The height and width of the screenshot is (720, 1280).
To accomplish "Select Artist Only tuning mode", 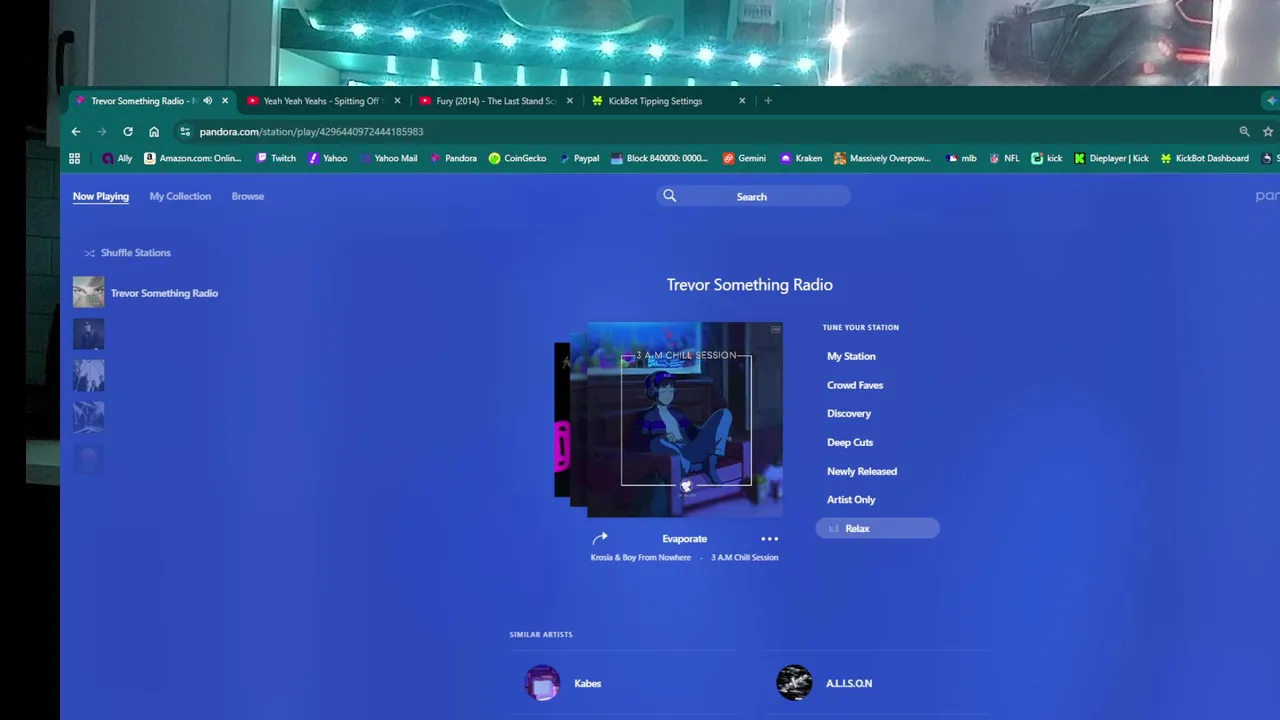I will (x=851, y=499).
